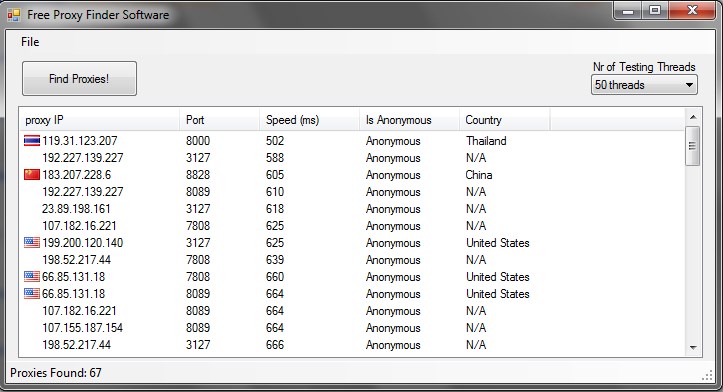723x392 pixels.
Task: Select proxy 199.200.120.140
Action: [83, 243]
